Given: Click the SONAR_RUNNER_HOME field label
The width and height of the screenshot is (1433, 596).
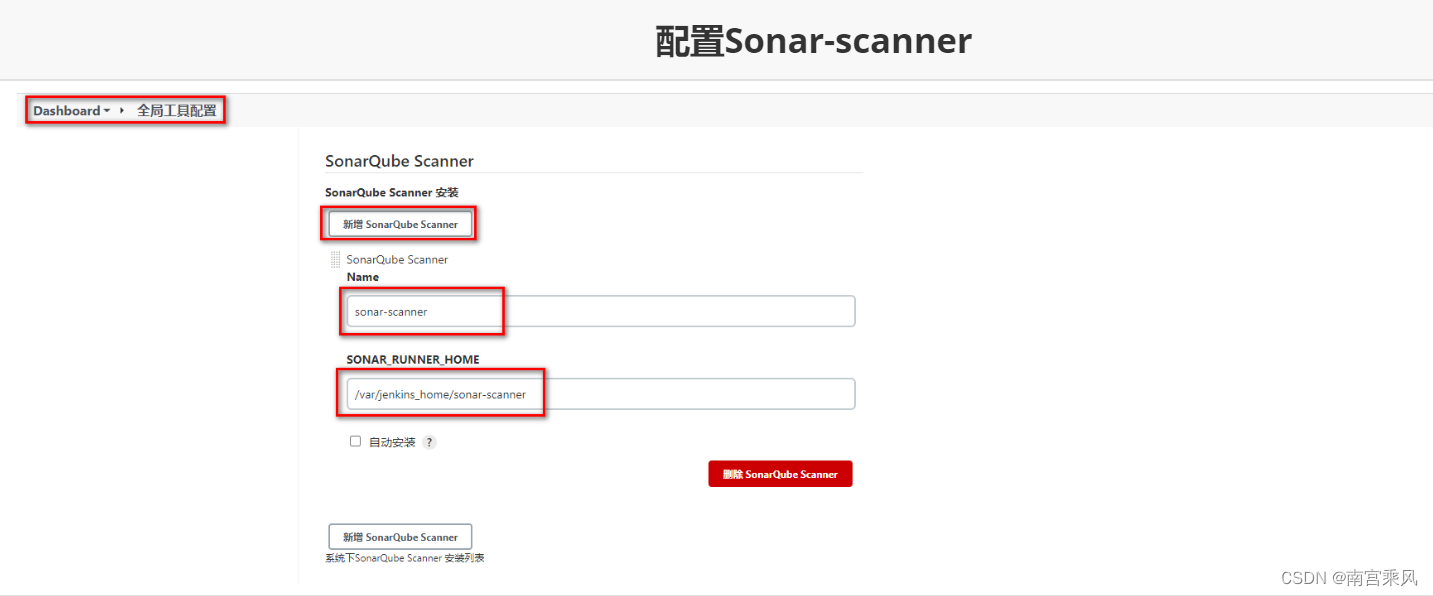Looking at the screenshot, I should click(x=413, y=359).
